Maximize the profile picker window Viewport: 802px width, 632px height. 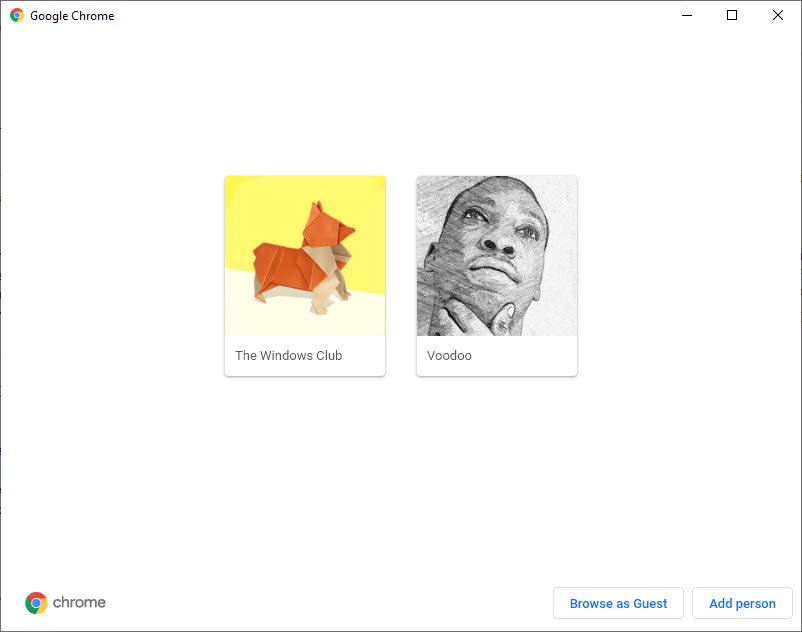732,16
